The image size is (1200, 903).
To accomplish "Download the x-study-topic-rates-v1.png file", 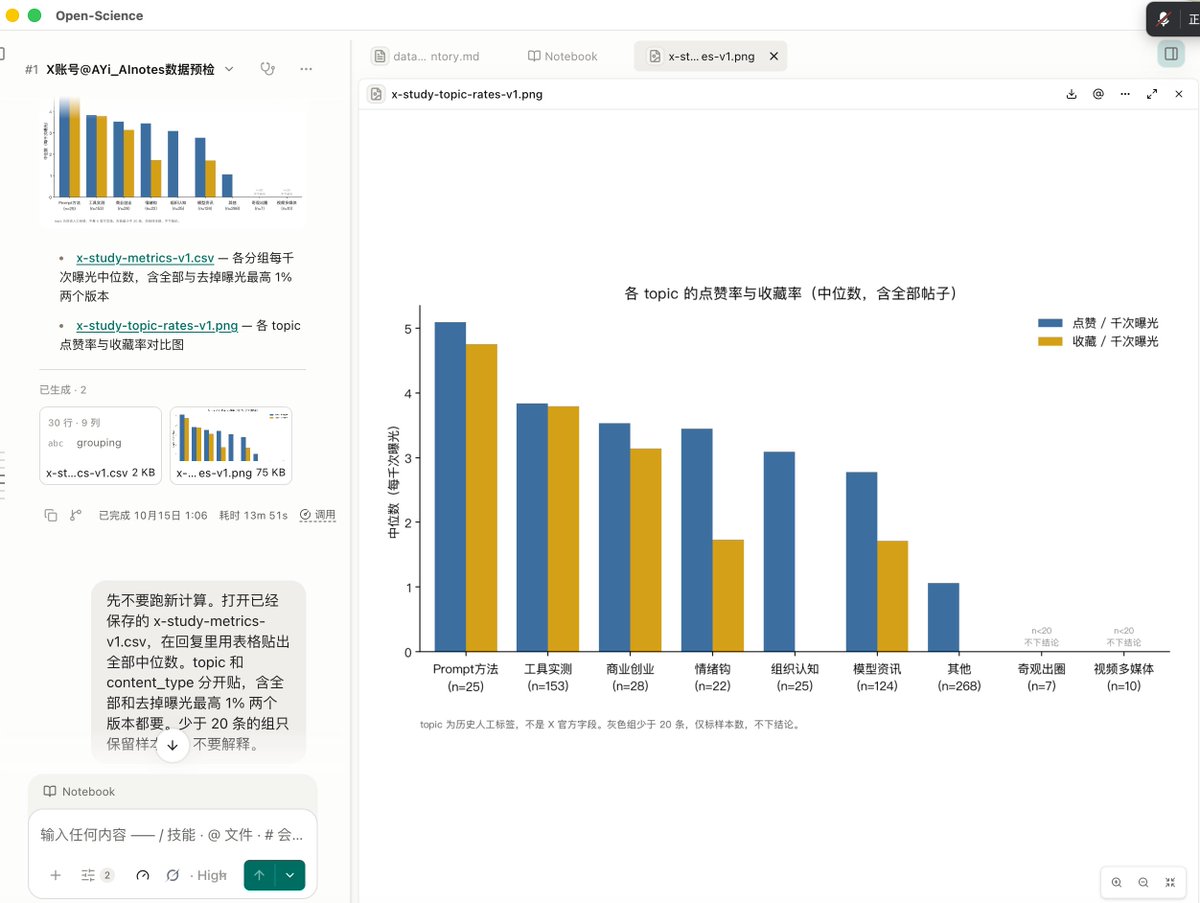I will tap(1072, 94).
